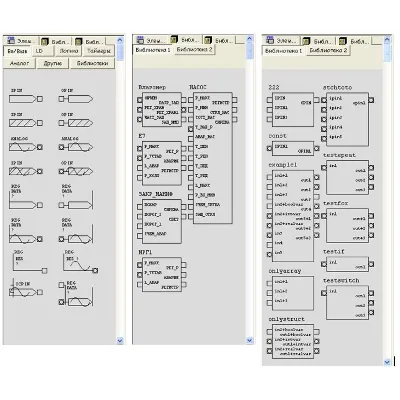Screen dimensions: 400x400
Task: Click scroll-up arrow of the Вх/Вых palette
Action: pyautogui.click(x=120, y=40)
